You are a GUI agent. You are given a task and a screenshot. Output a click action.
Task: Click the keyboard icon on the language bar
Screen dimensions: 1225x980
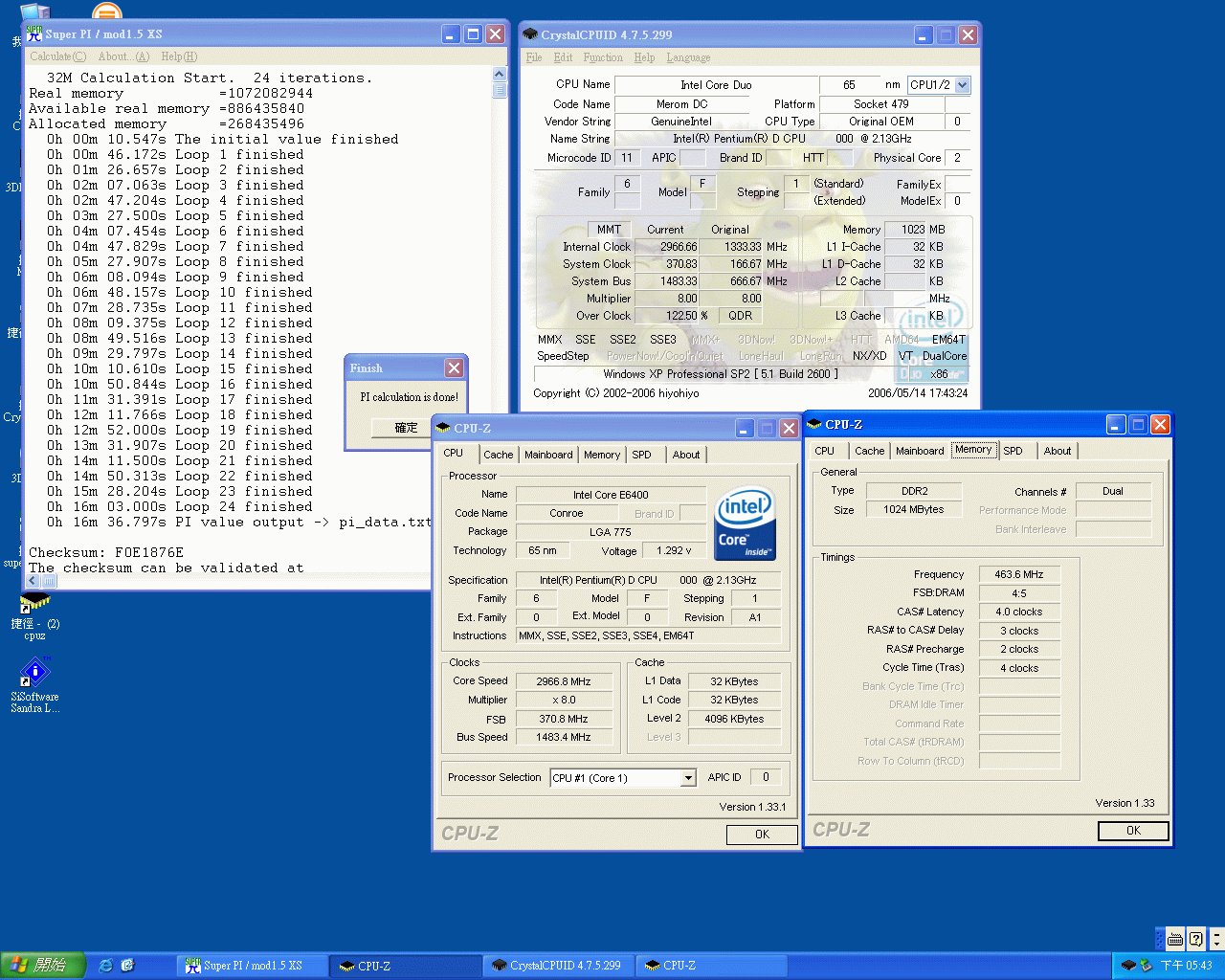[x=1175, y=939]
